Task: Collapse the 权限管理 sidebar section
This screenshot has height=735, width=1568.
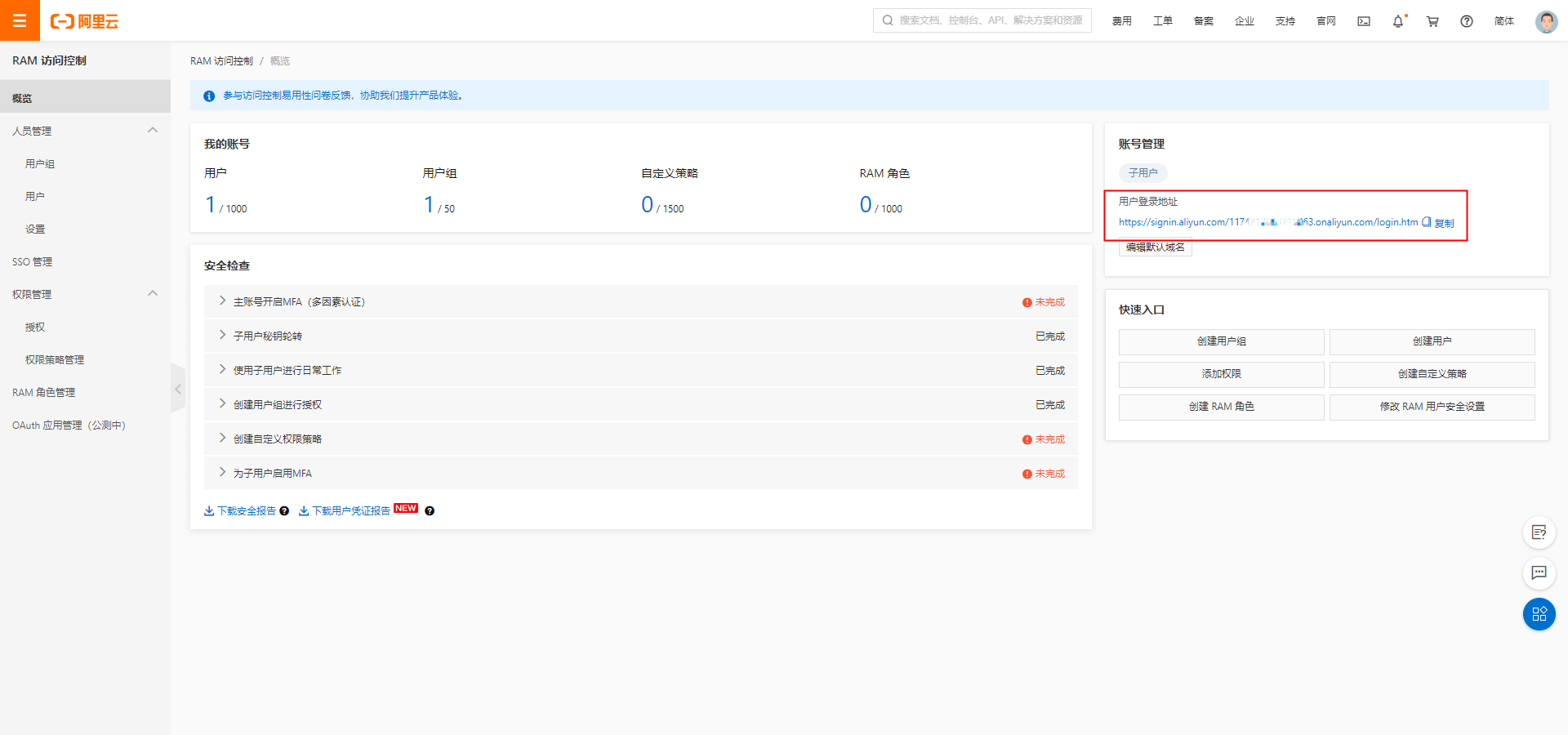Action: [153, 294]
